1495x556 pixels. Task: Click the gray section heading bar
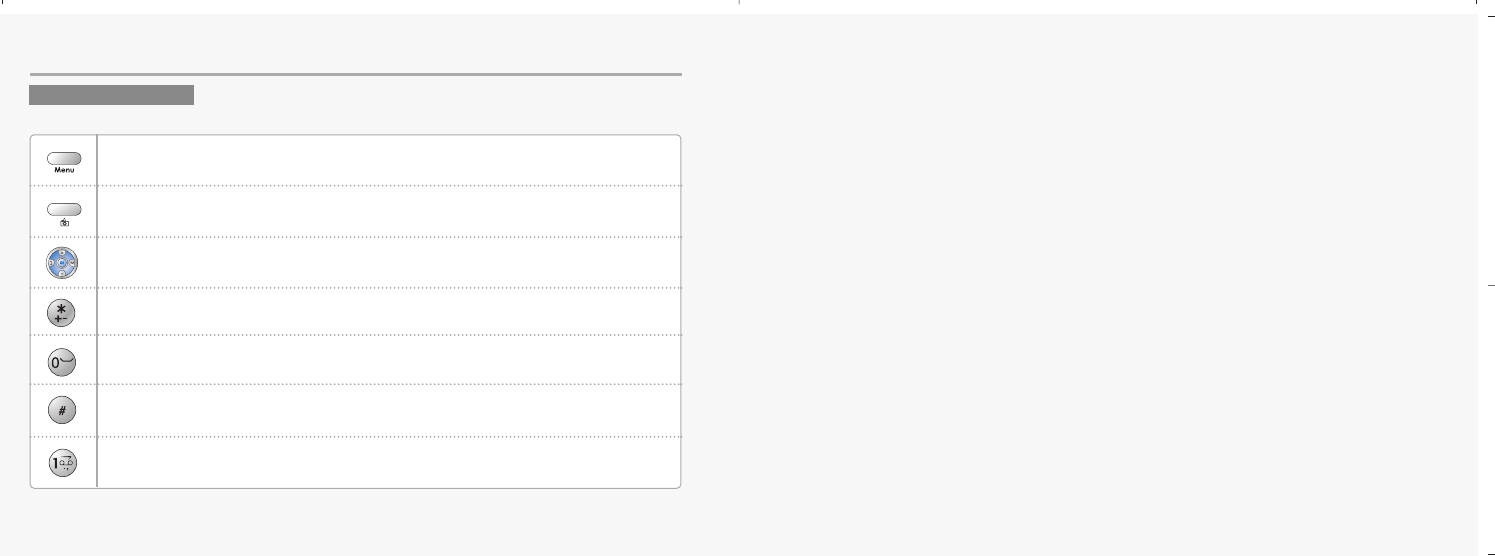[x=111, y=95]
